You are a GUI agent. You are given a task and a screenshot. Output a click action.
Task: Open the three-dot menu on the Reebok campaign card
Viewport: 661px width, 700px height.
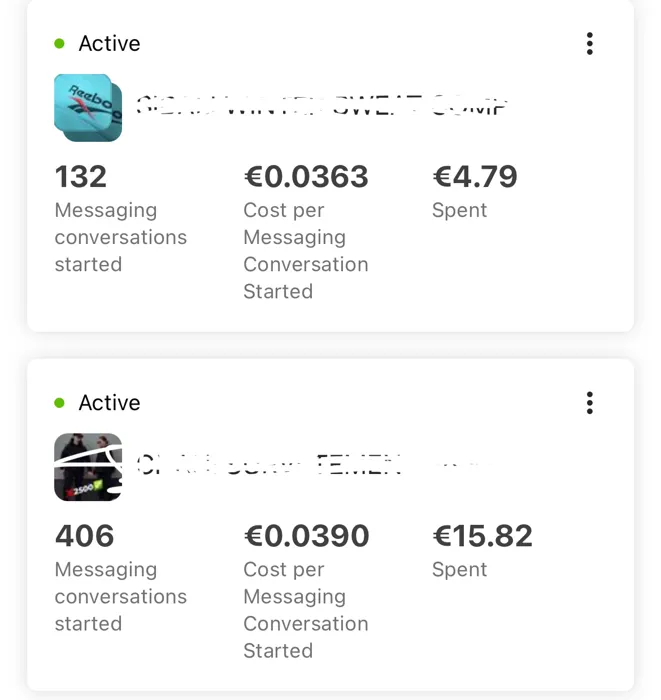click(590, 43)
